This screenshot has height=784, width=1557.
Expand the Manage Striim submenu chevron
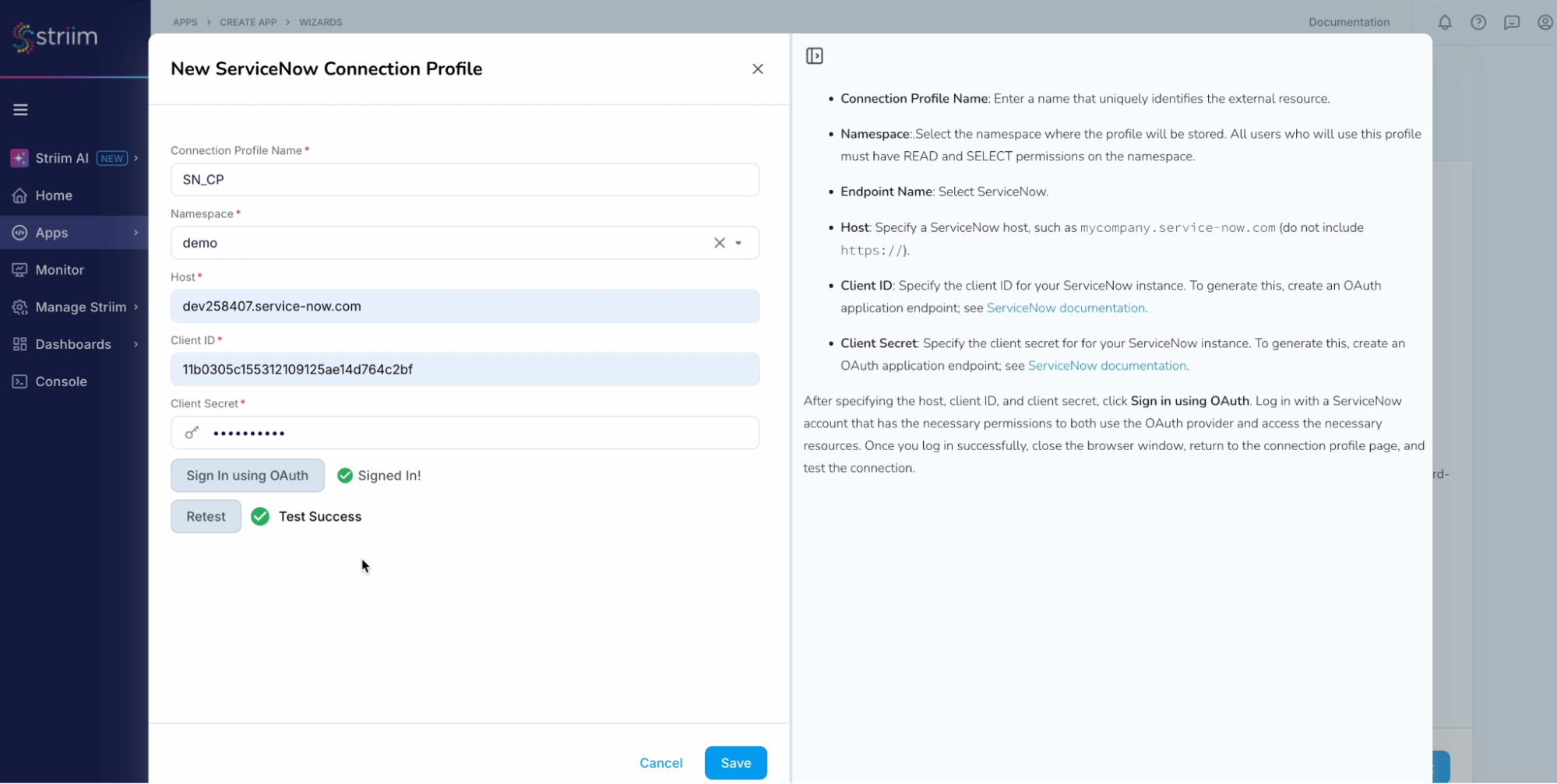click(x=136, y=308)
